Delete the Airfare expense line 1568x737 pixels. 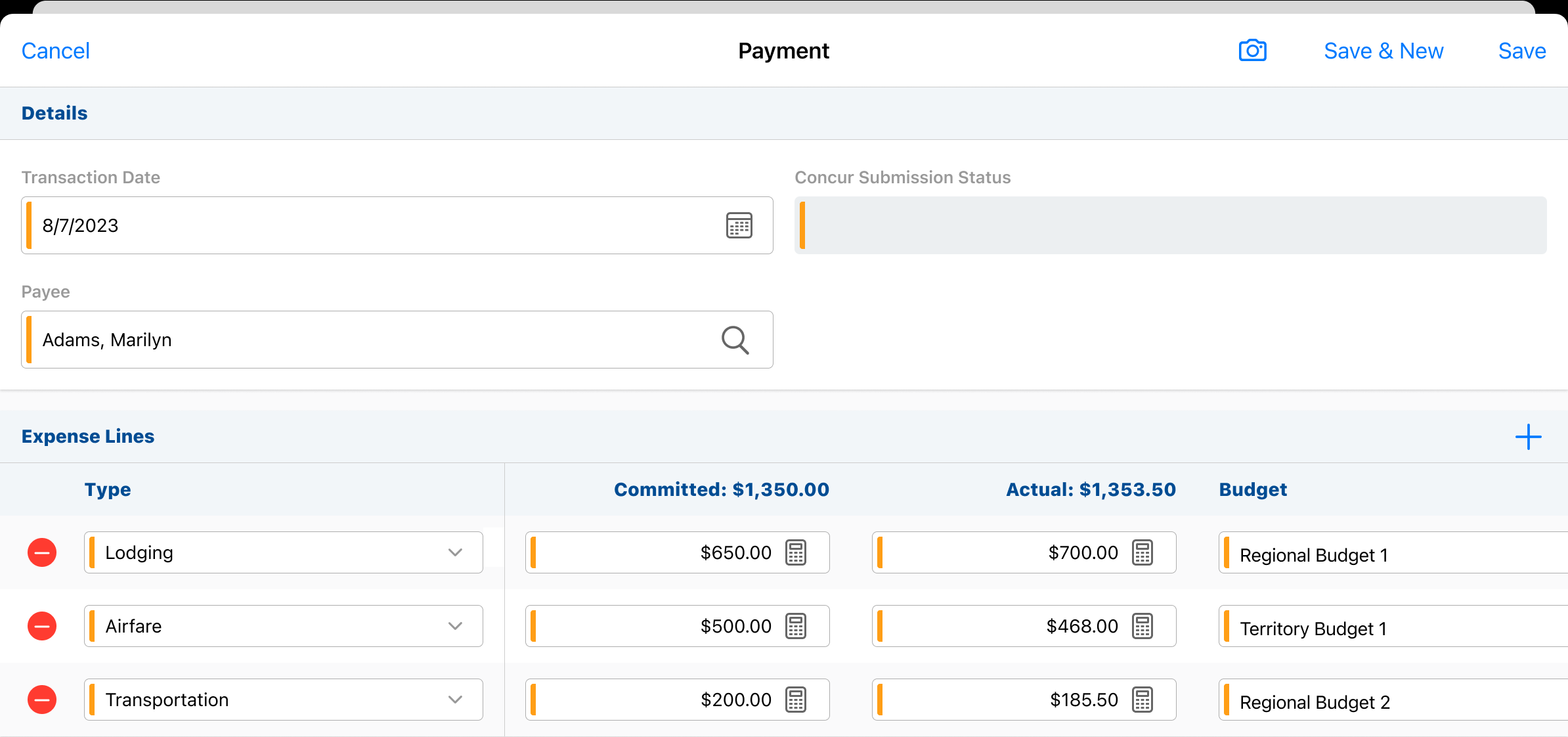pos(42,626)
